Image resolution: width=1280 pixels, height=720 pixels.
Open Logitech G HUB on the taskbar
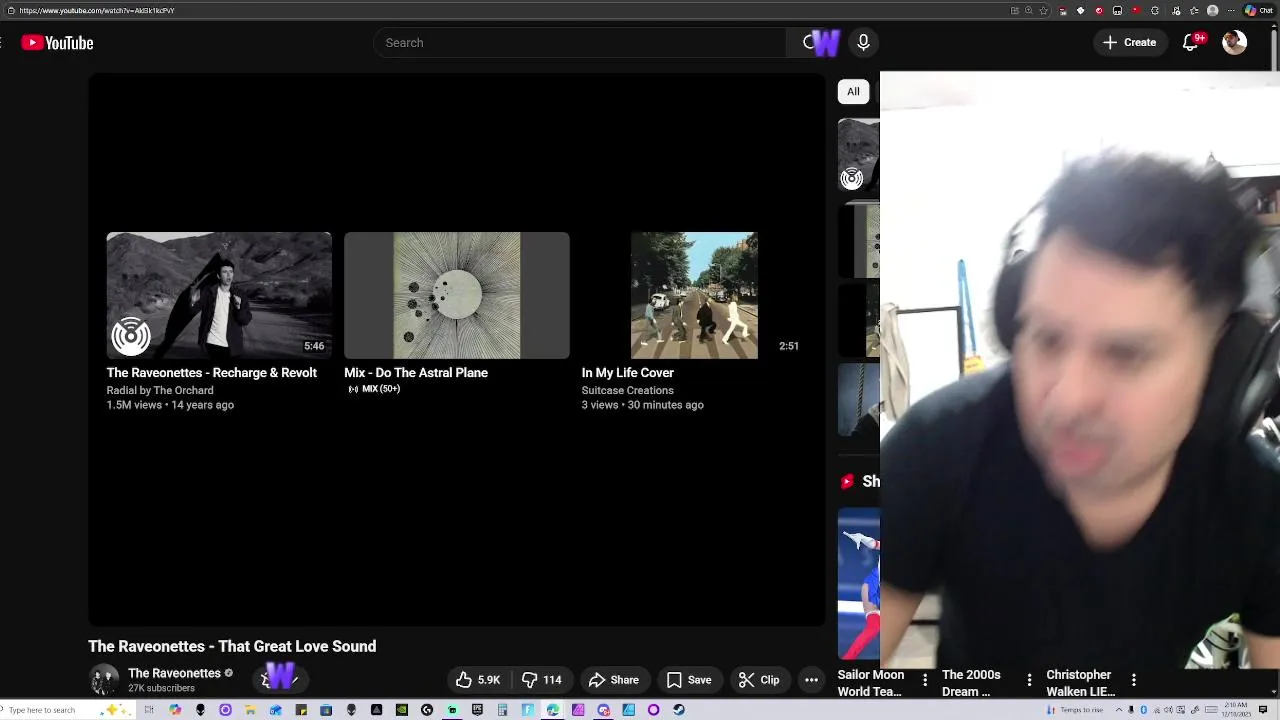[427, 710]
